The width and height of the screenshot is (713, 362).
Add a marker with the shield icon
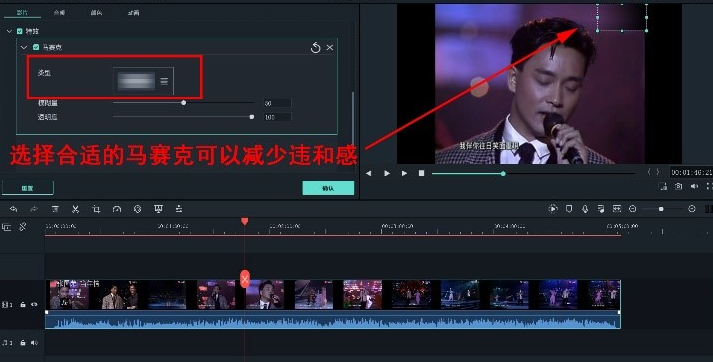tap(569, 209)
